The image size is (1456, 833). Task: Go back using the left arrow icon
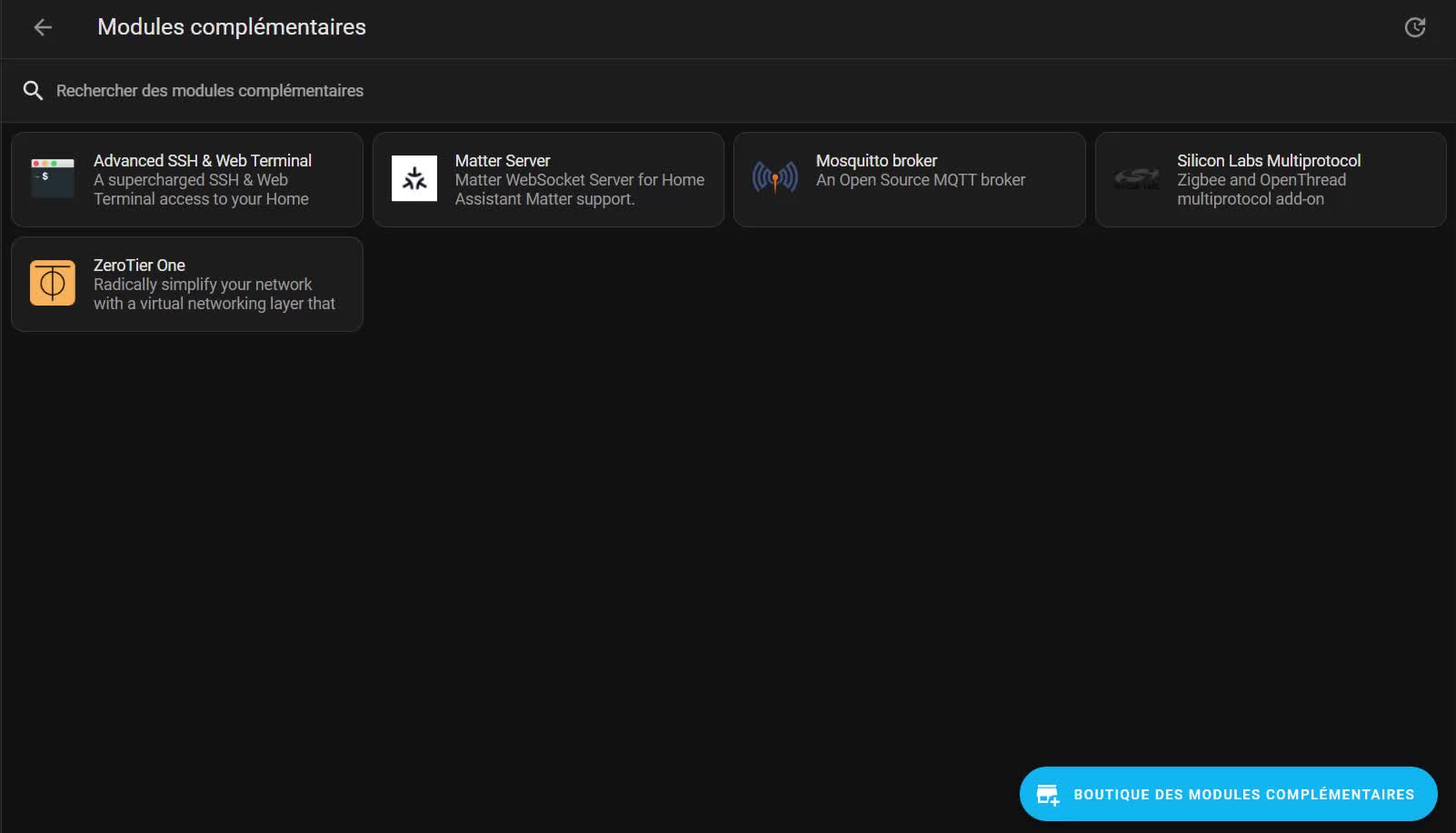pos(43,27)
